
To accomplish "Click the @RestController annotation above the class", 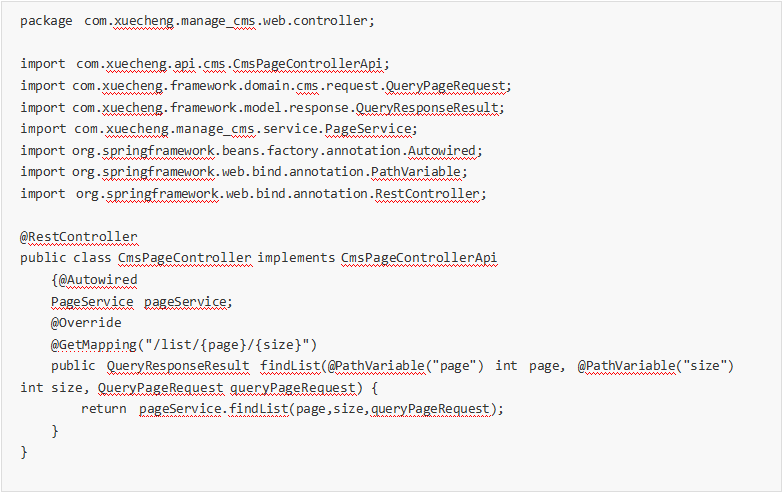I will point(79,237).
